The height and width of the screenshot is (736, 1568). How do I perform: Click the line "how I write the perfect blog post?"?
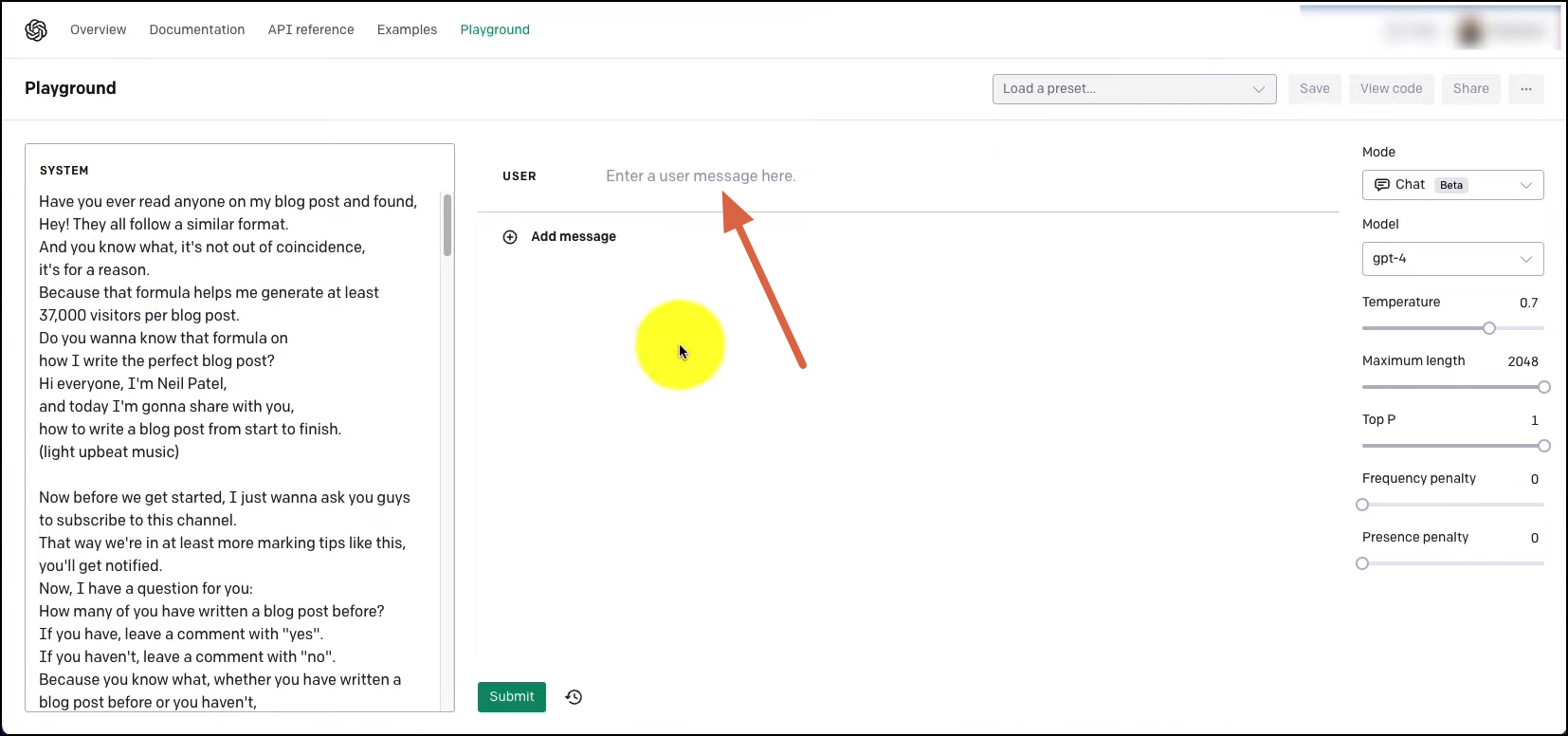156,361
